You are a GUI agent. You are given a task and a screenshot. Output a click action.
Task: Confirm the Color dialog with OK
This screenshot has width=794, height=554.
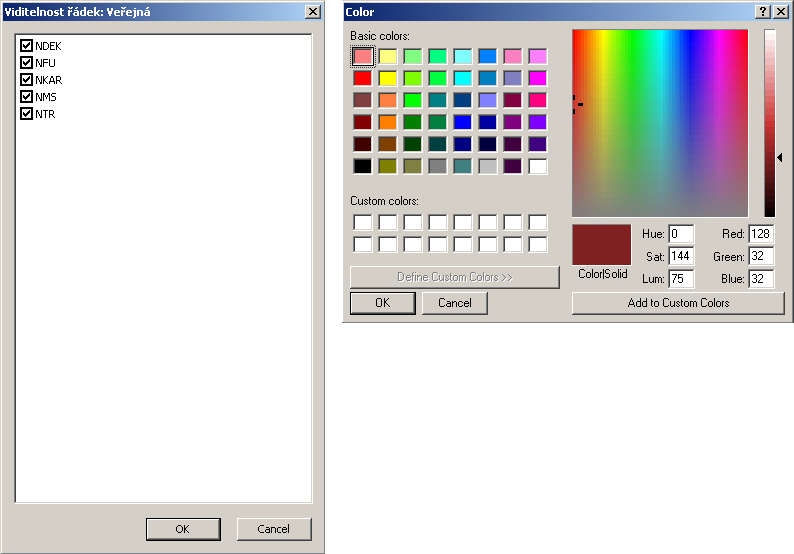click(382, 303)
